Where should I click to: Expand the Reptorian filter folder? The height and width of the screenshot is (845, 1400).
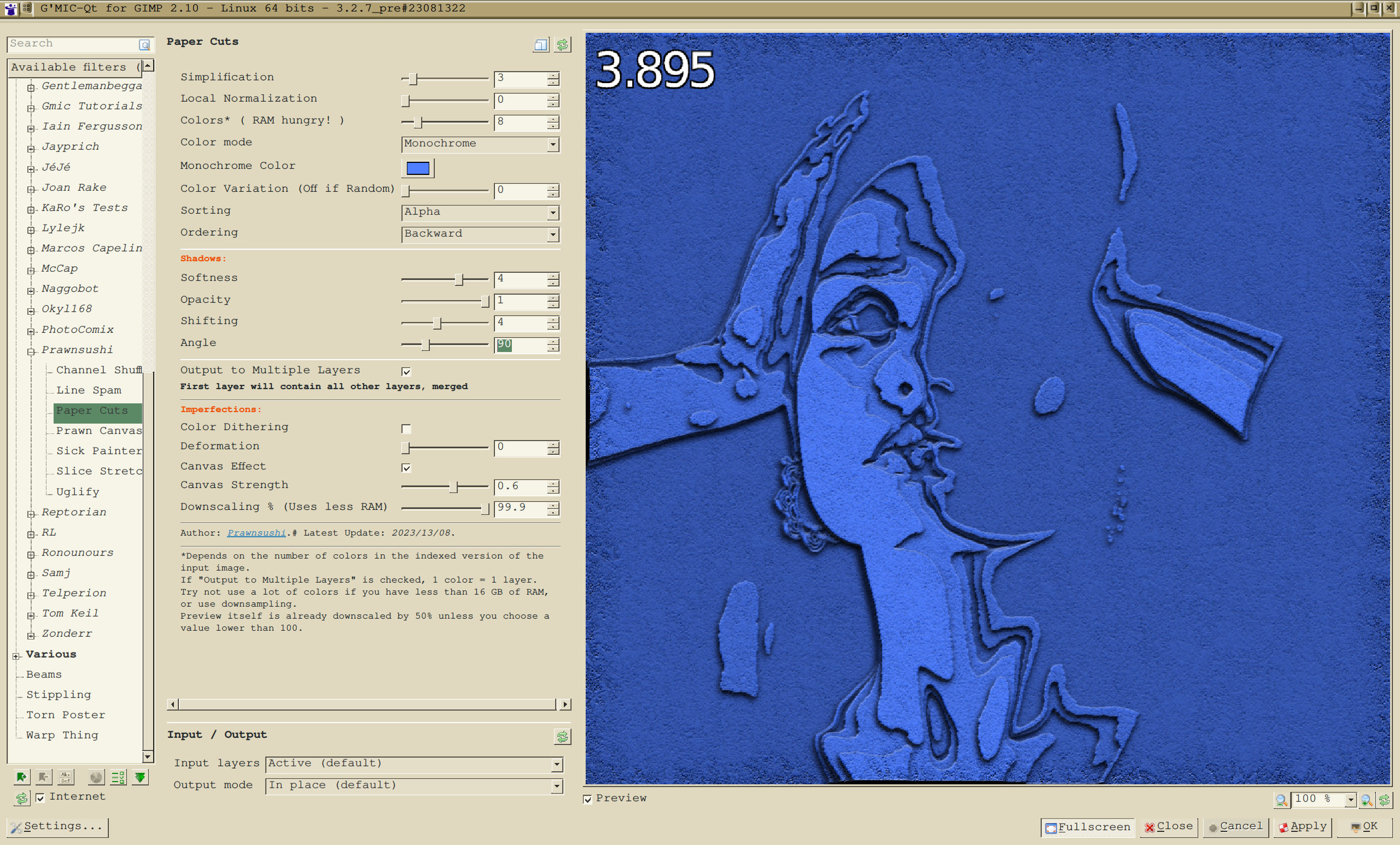31,513
